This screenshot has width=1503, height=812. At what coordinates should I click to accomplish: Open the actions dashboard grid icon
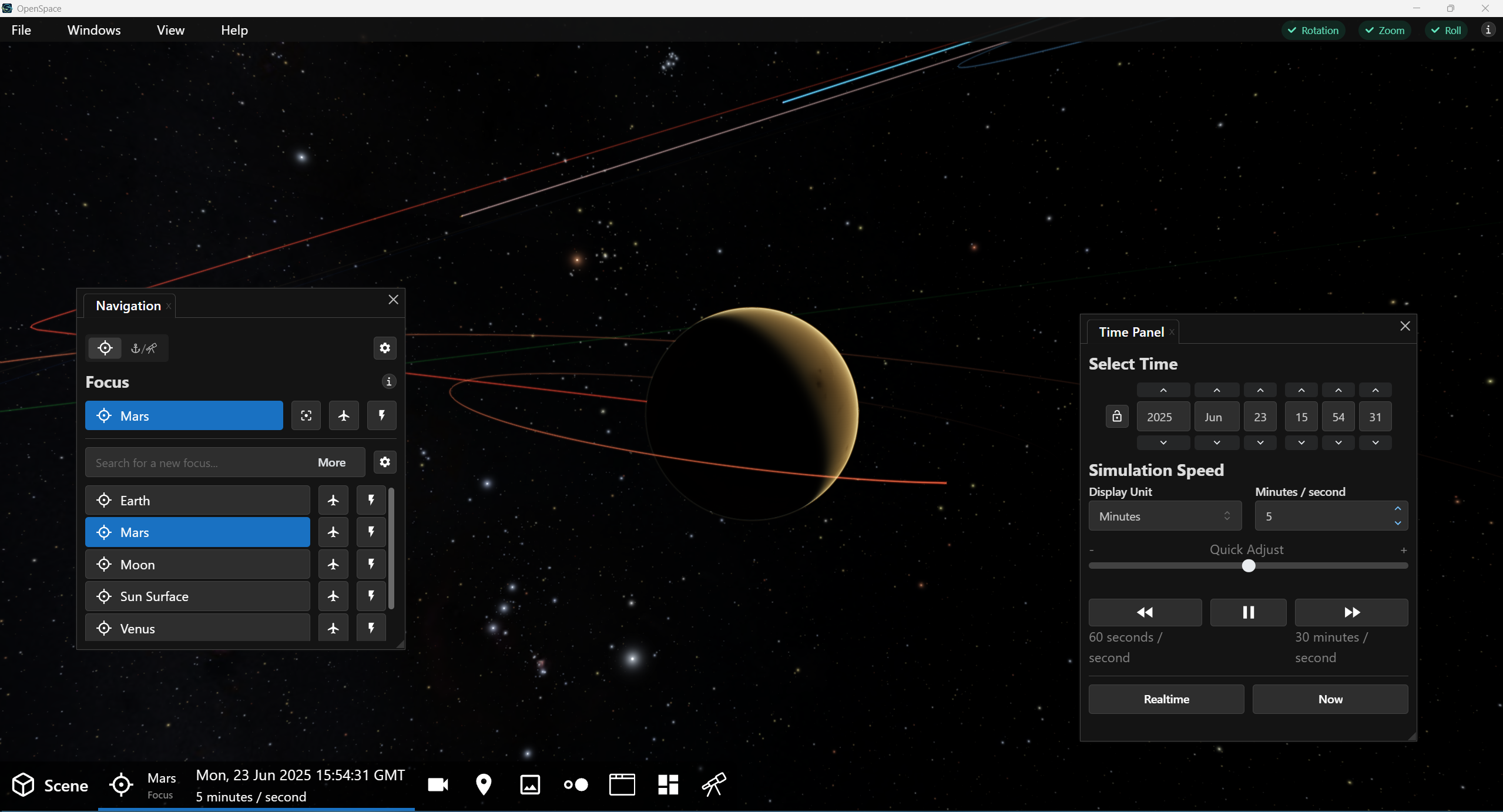pyautogui.click(x=668, y=785)
